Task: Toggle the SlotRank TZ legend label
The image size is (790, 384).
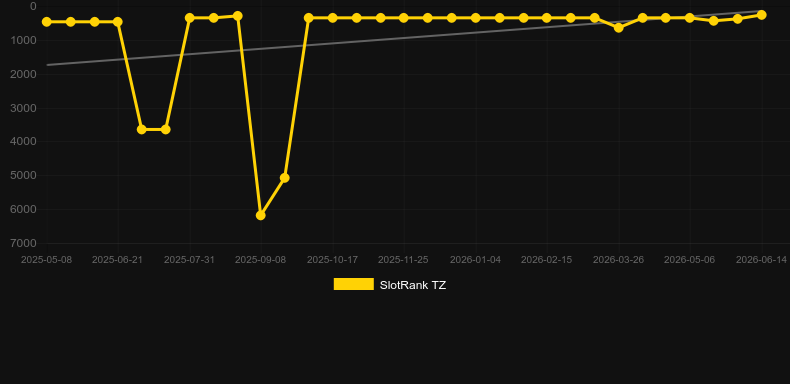Action: (x=413, y=285)
